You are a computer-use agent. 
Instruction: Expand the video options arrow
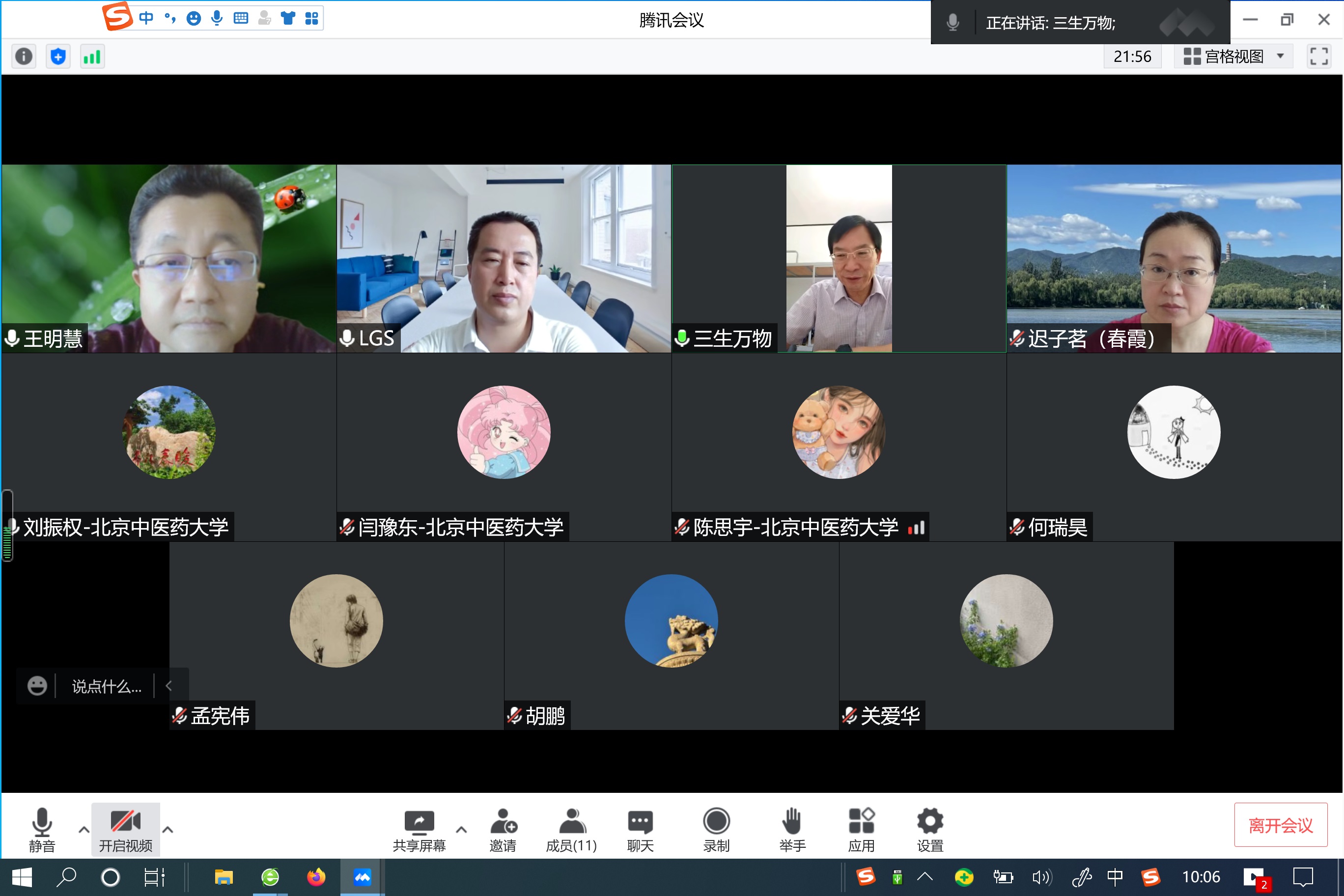click(x=168, y=829)
